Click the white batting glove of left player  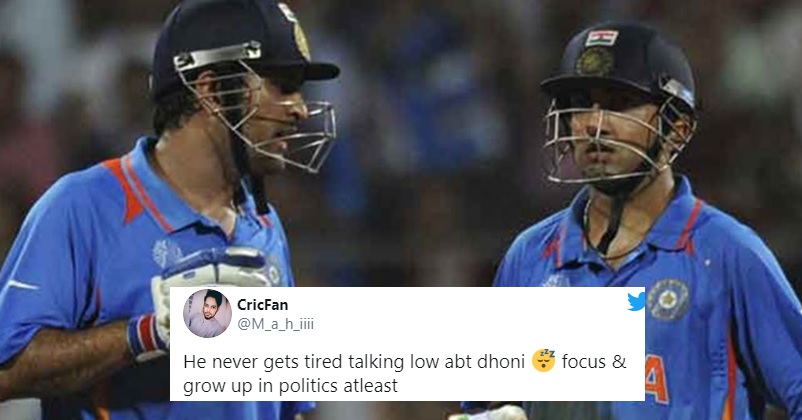(210, 286)
